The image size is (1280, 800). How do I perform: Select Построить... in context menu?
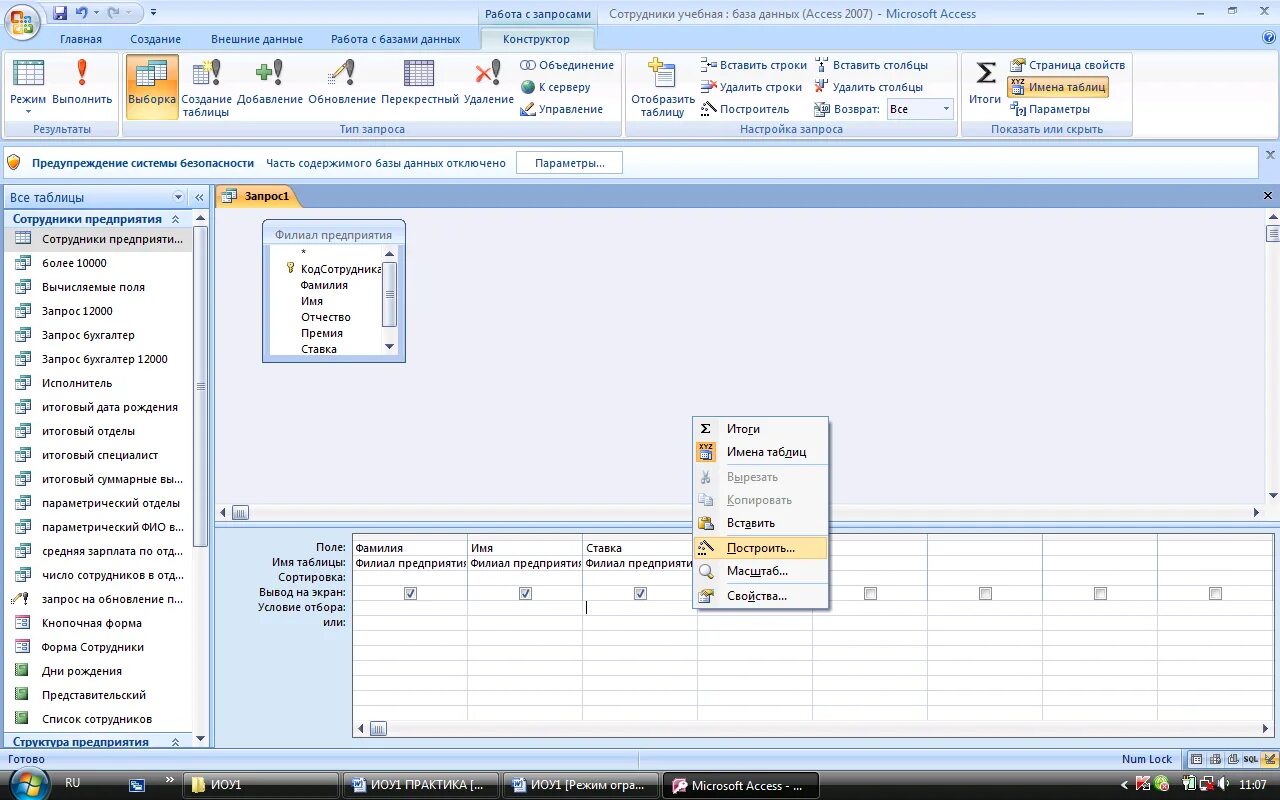761,548
